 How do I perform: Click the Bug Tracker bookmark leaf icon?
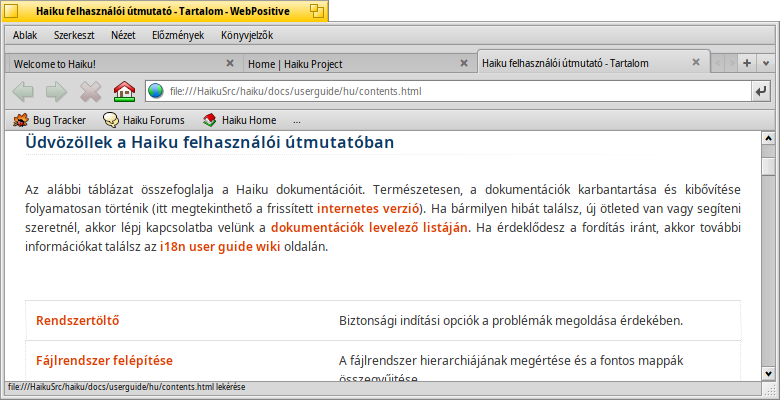point(20,120)
